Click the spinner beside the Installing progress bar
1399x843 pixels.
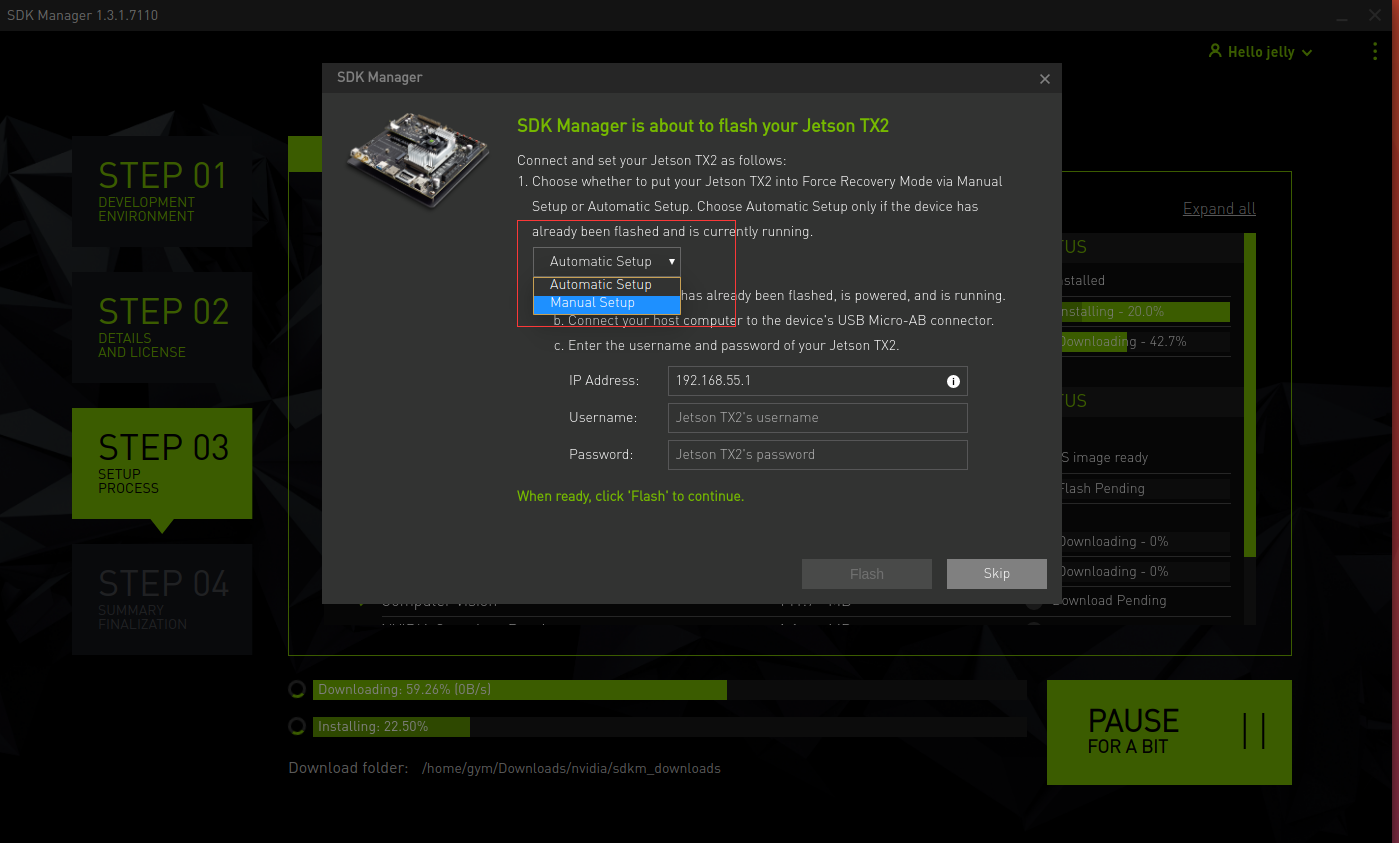pyautogui.click(x=297, y=726)
